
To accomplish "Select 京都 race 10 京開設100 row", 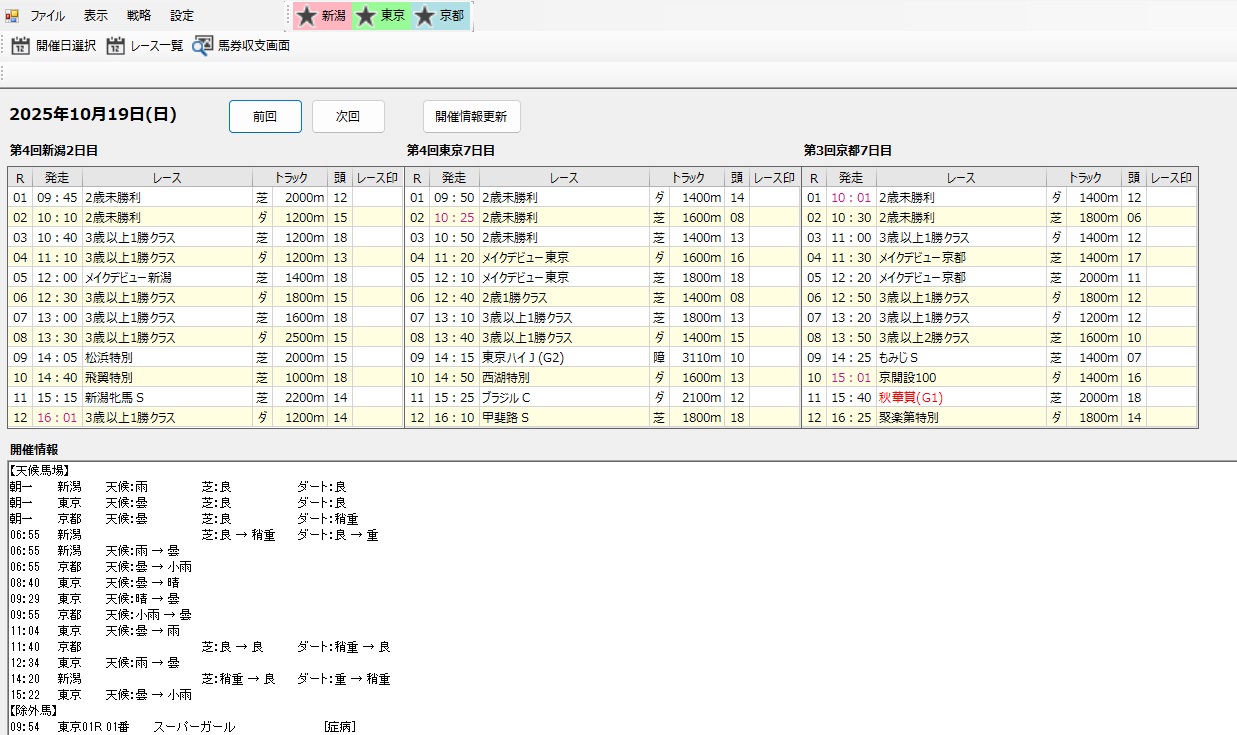I will click(x=910, y=378).
